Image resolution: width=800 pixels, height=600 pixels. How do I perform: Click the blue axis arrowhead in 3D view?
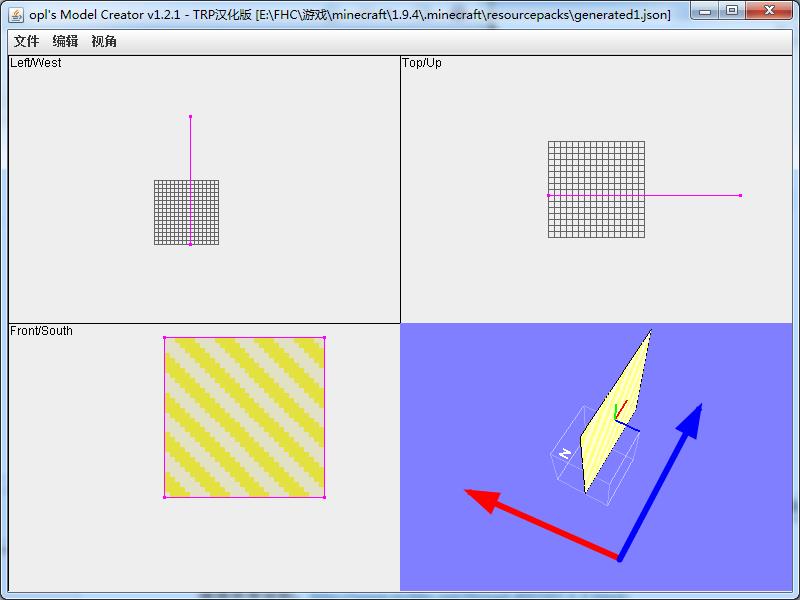tap(689, 420)
